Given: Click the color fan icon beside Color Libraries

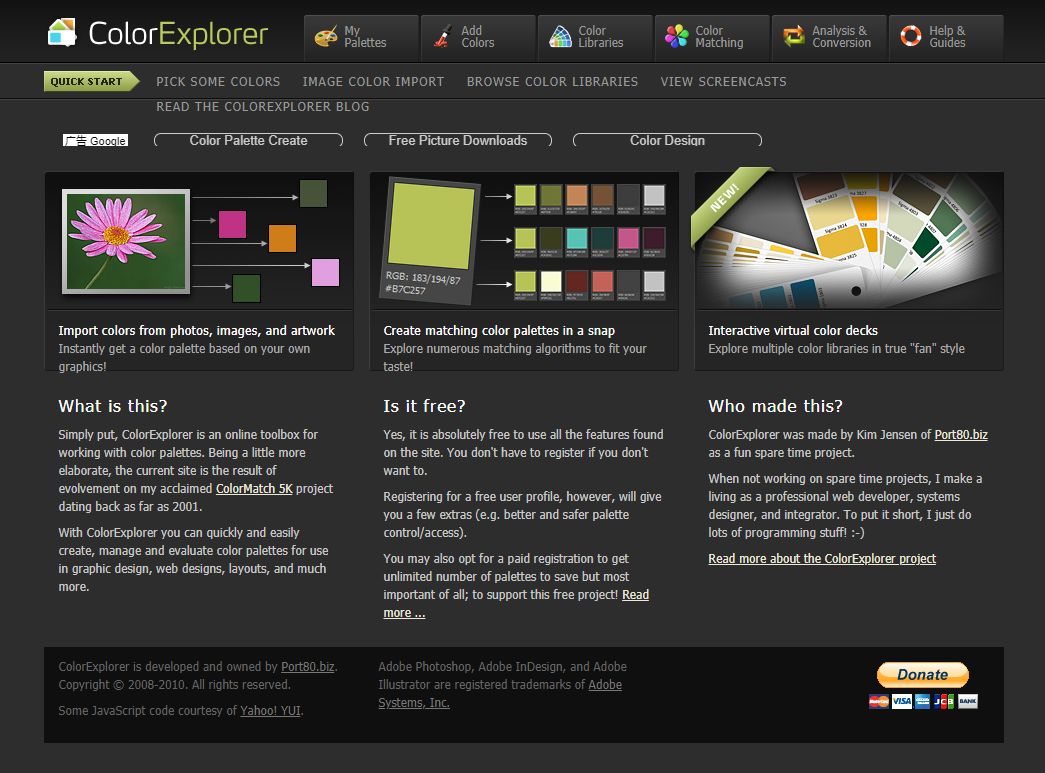Looking at the screenshot, I should tap(560, 37).
